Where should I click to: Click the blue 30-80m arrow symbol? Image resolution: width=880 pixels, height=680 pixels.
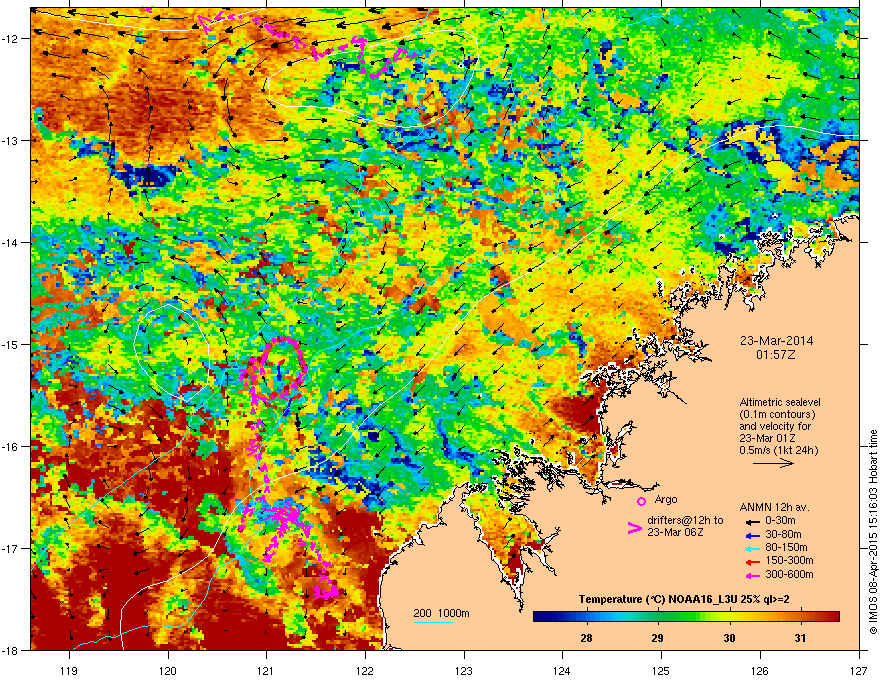click(753, 536)
